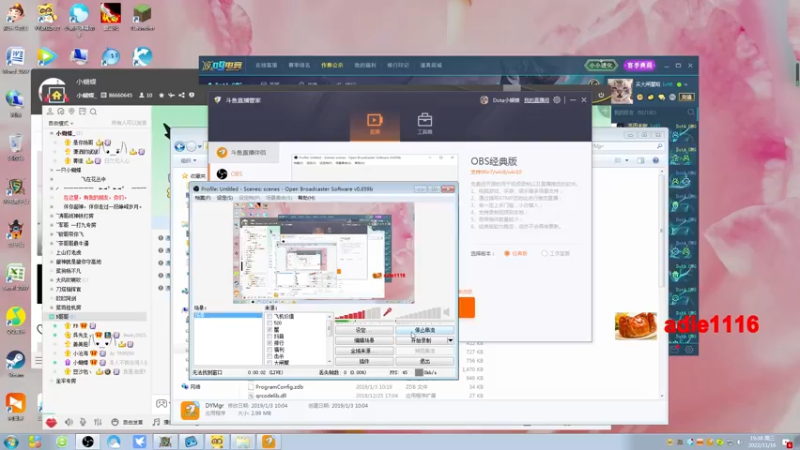Open the 帮助(H) menu in OBS
Screen dimensions: 800x450
(x=307, y=198)
